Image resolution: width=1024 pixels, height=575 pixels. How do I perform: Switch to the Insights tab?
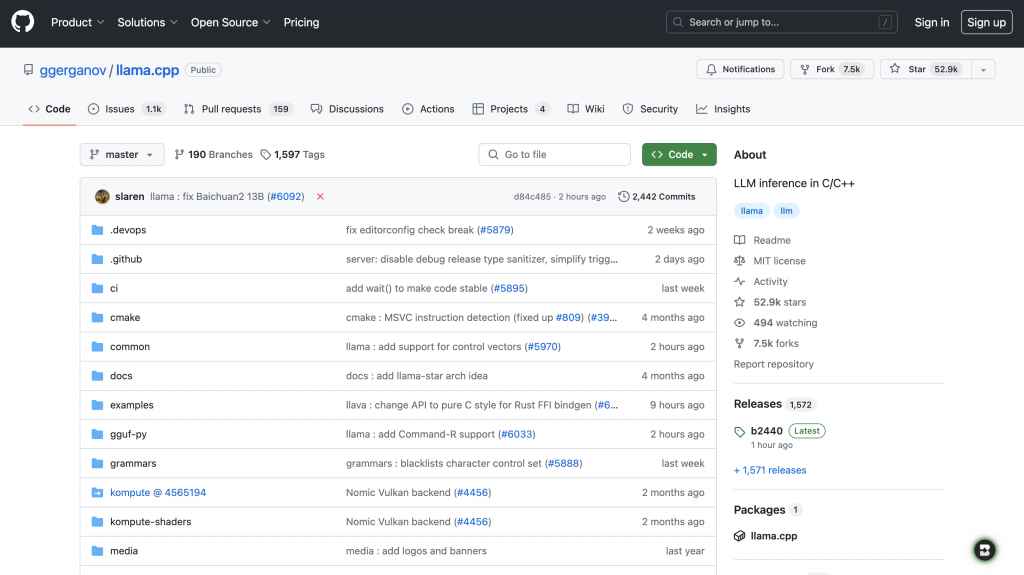723,109
